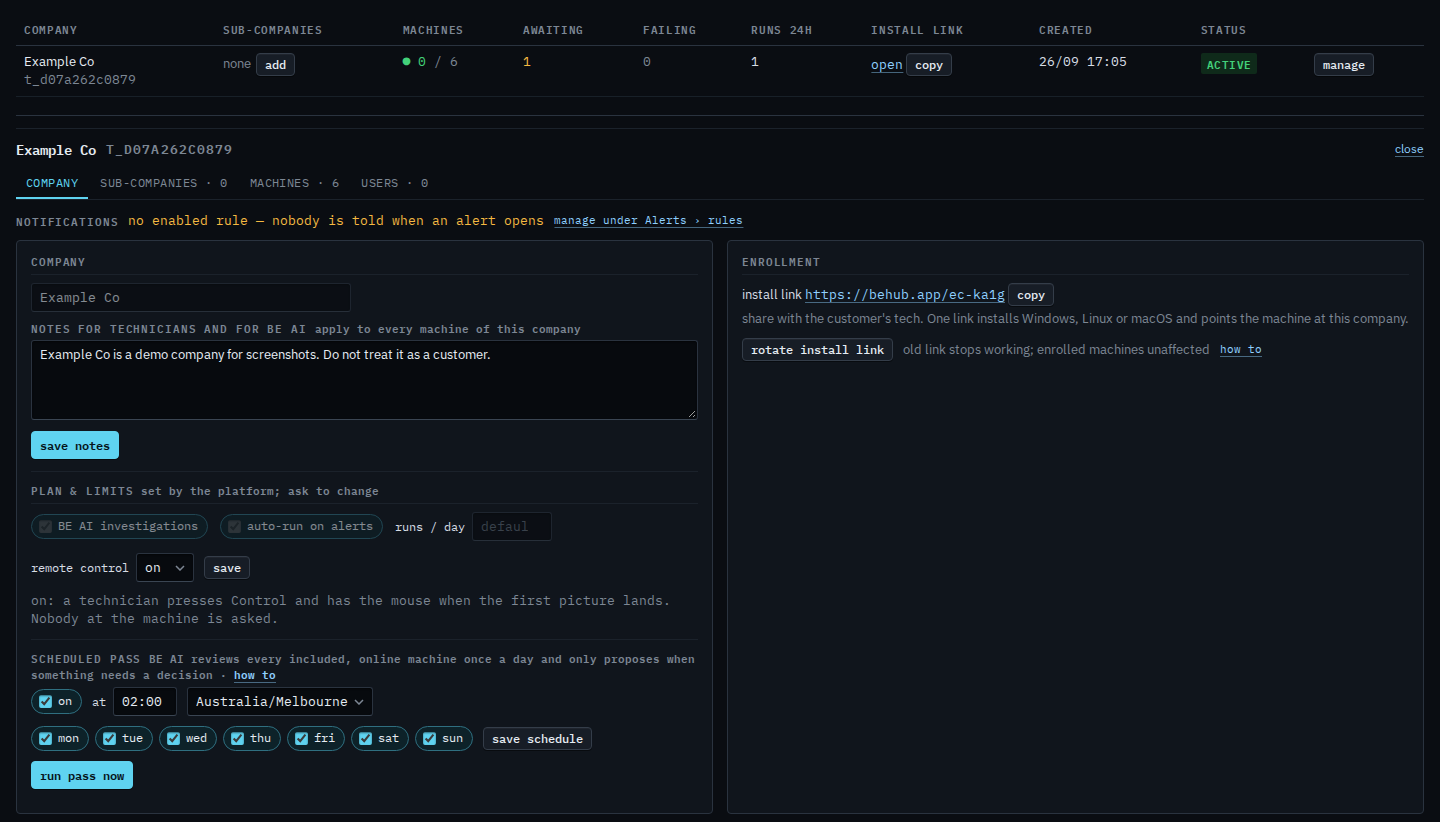Click the created date 26/09 17:05

pyautogui.click(x=1083, y=62)
